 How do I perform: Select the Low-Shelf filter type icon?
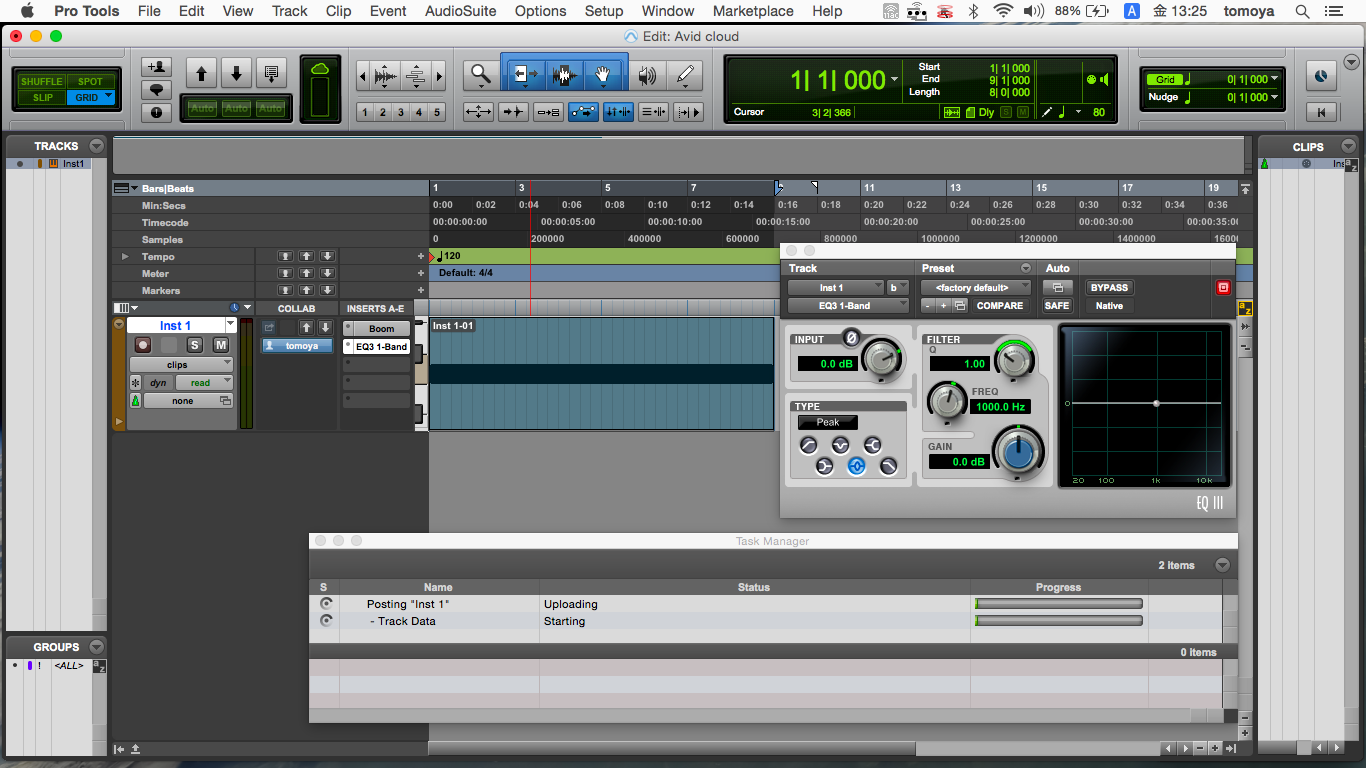[x=824, y=467]
